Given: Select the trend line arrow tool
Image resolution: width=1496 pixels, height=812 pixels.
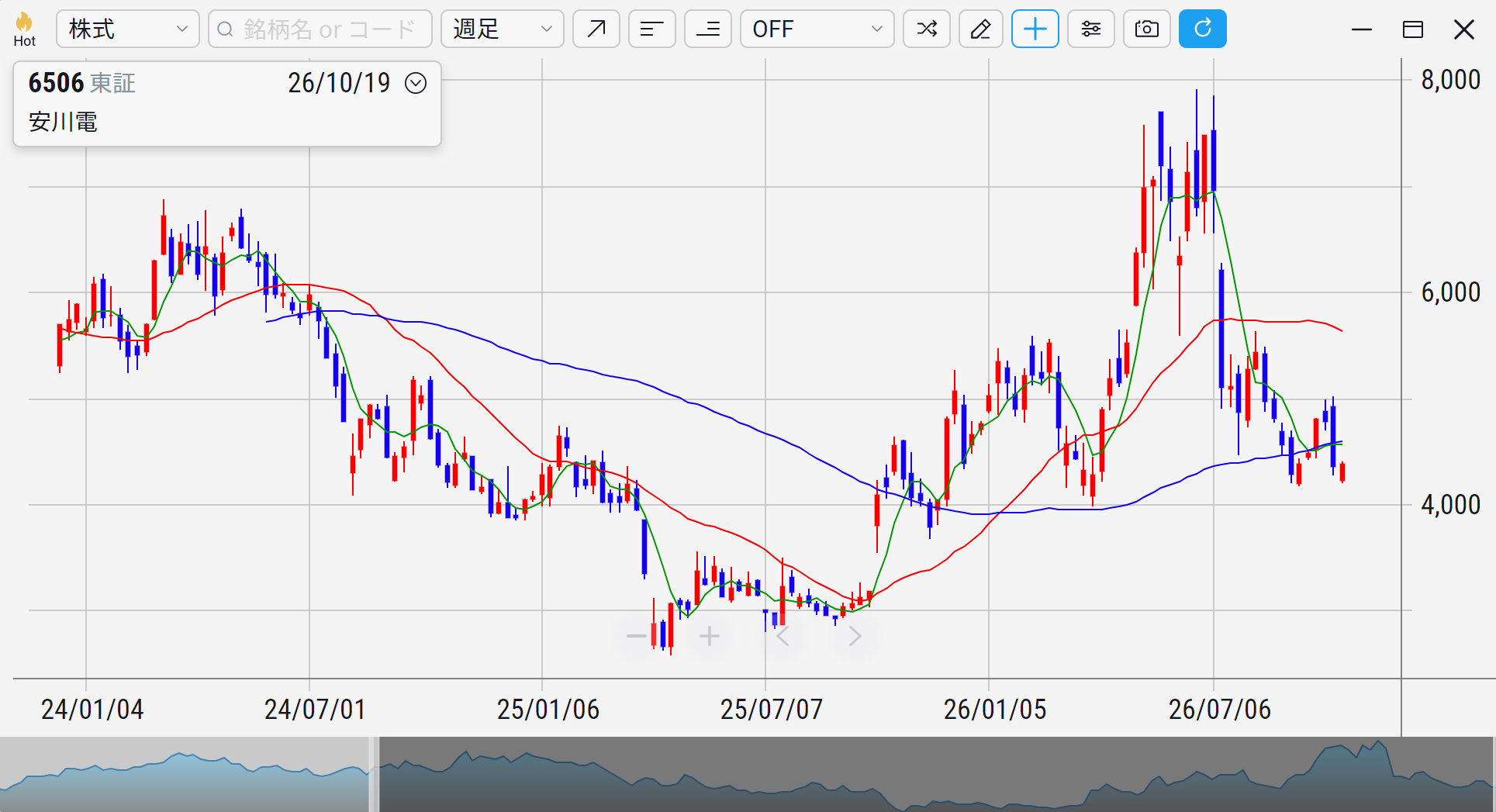Looking at the screenshot, I should pyautogui.click(x=596, y=29).
